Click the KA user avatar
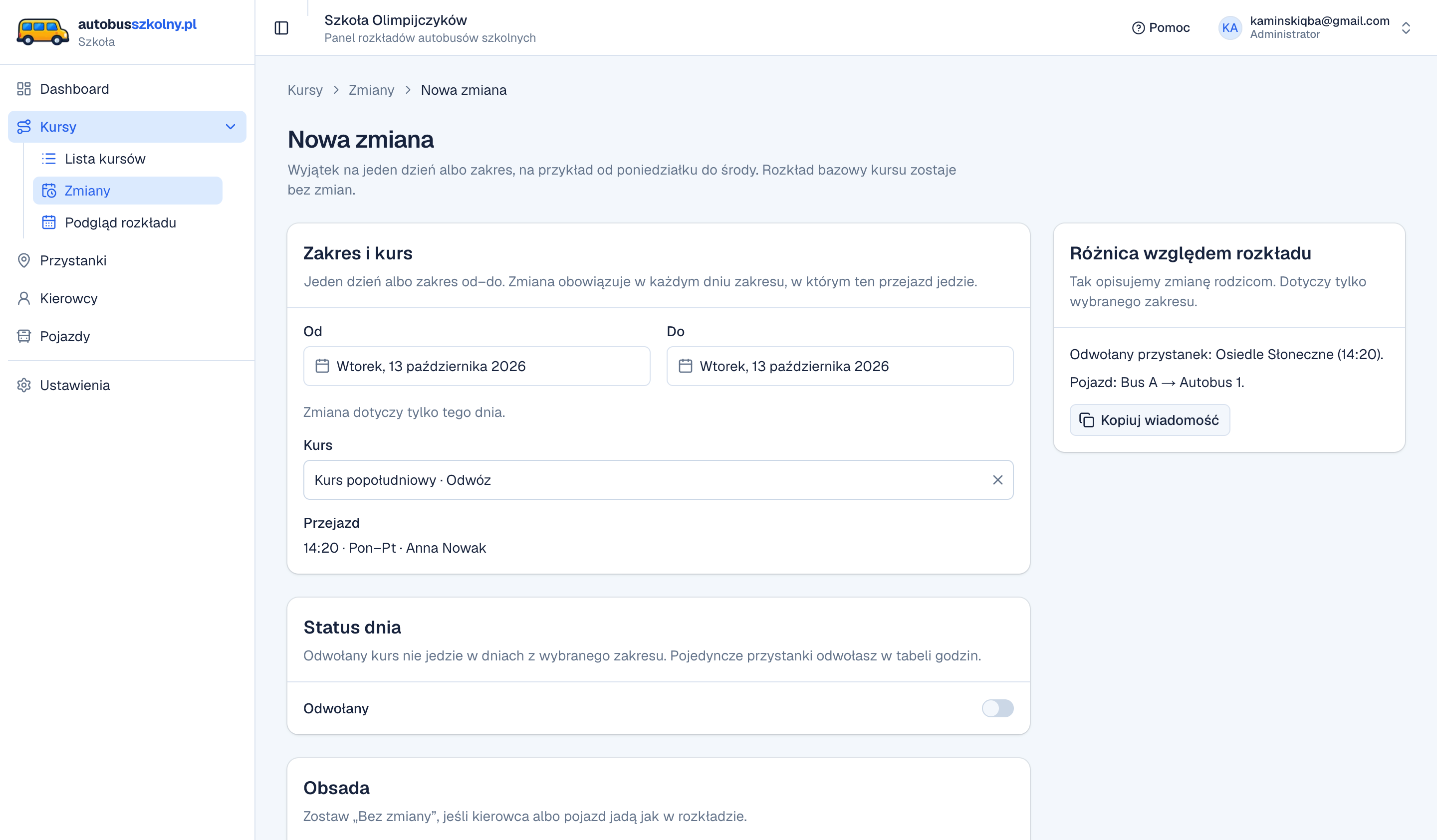 coord(1230,28)
